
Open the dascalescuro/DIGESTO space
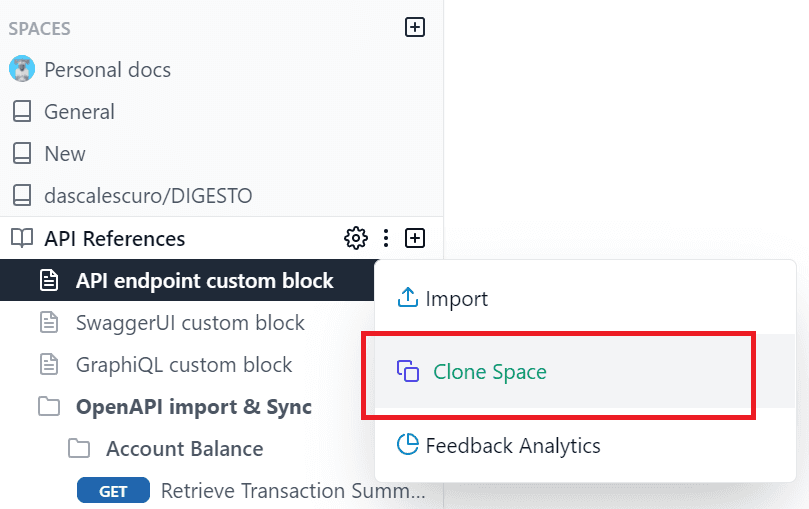(x=148, y=196)
